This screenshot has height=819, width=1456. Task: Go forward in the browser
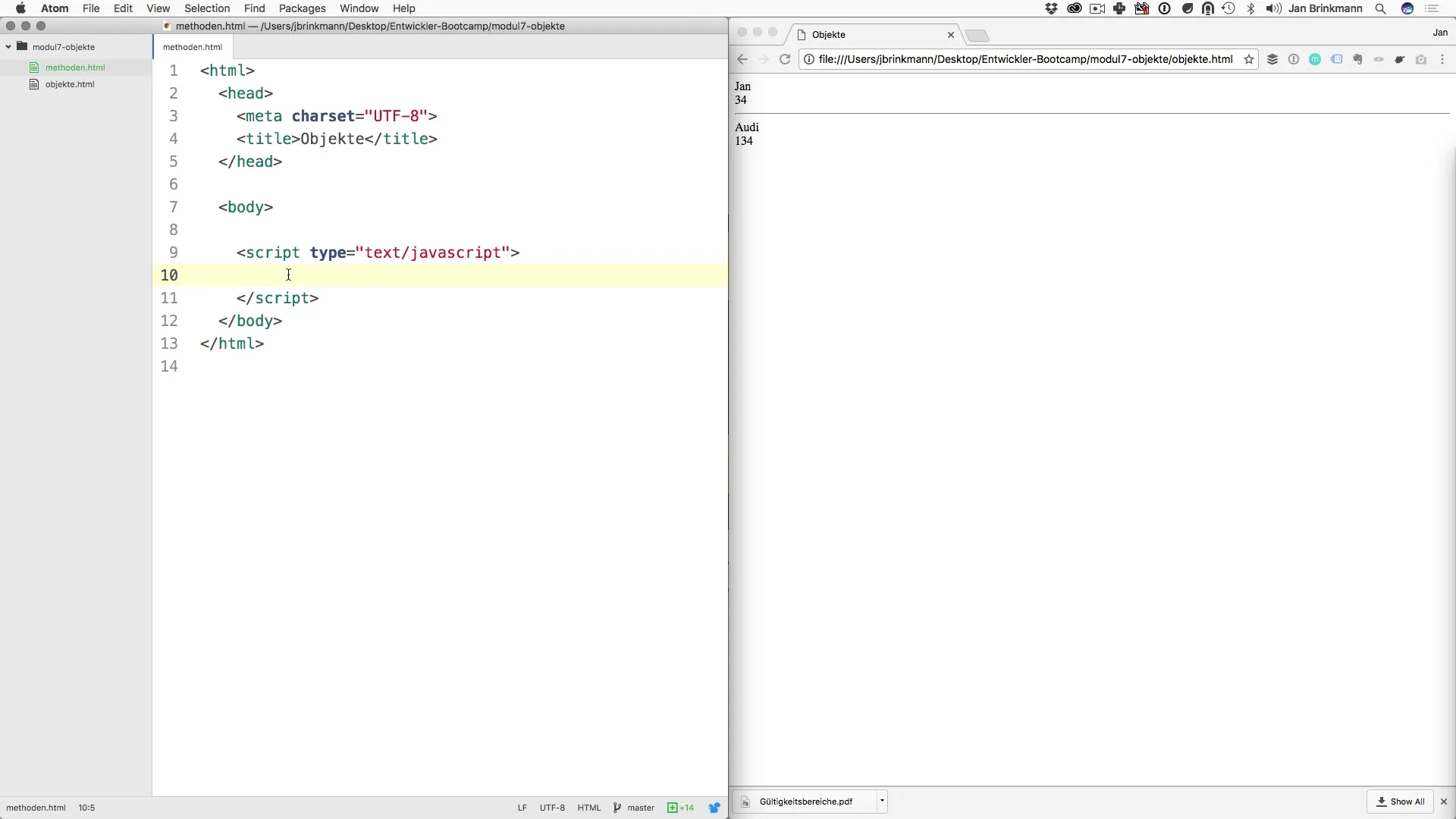coord(764,59)
